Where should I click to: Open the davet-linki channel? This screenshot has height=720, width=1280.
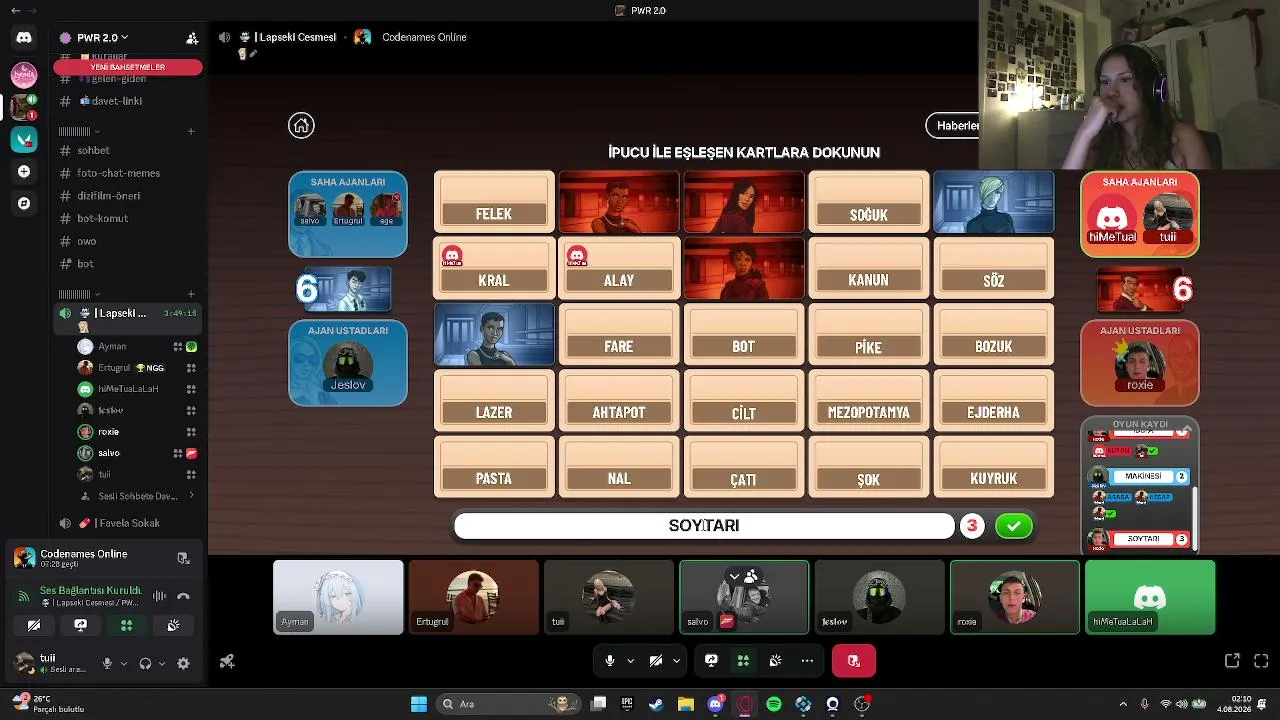[117, 101]
